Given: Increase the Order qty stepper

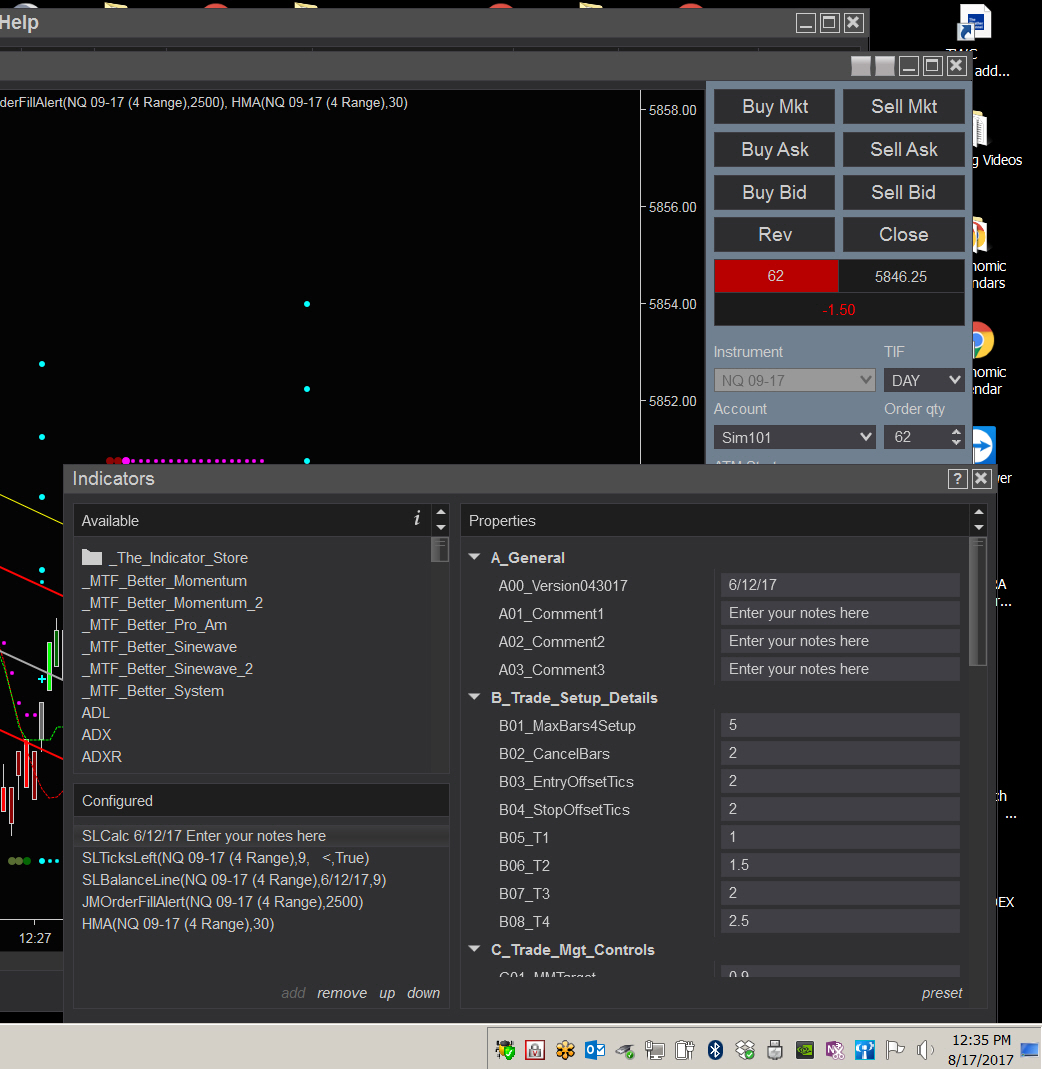Looking at the screenshot, I should [956, 432].
